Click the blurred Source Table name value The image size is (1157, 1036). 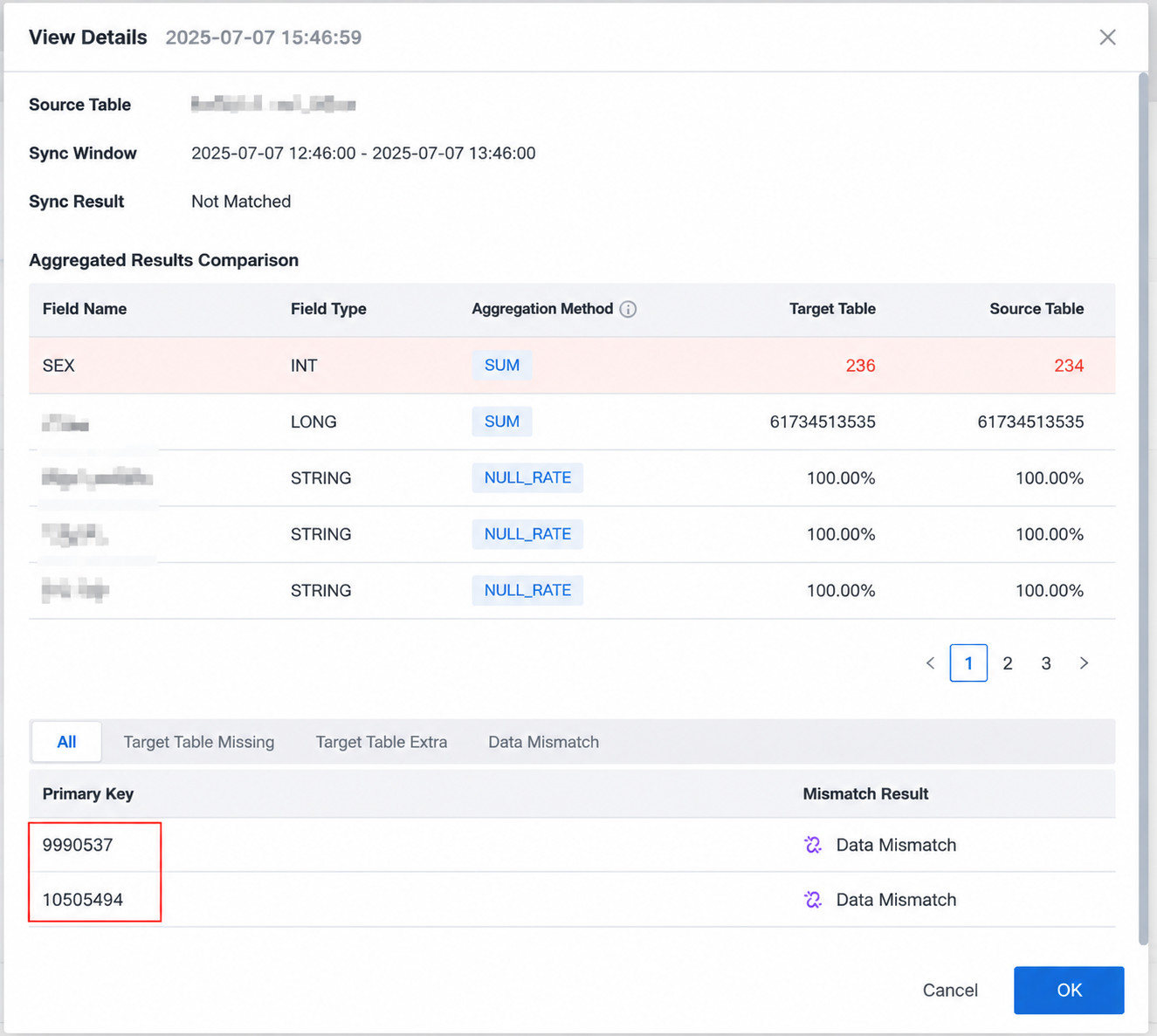click(x=273, y=105)
